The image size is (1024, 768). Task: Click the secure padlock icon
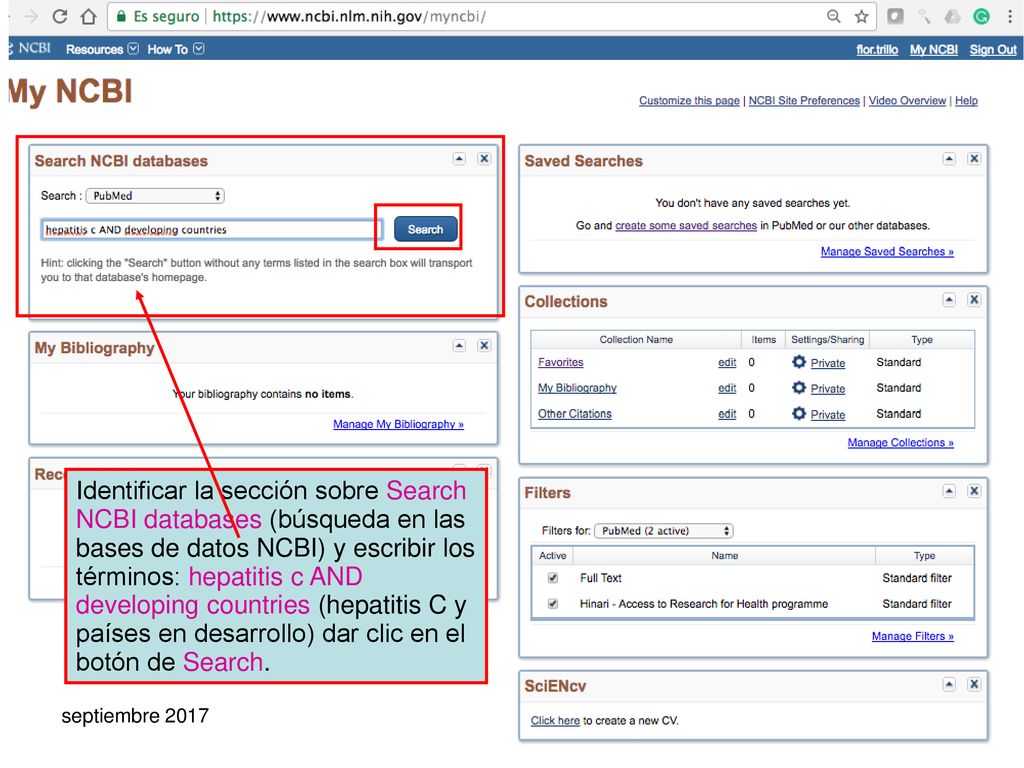[121, 16]
